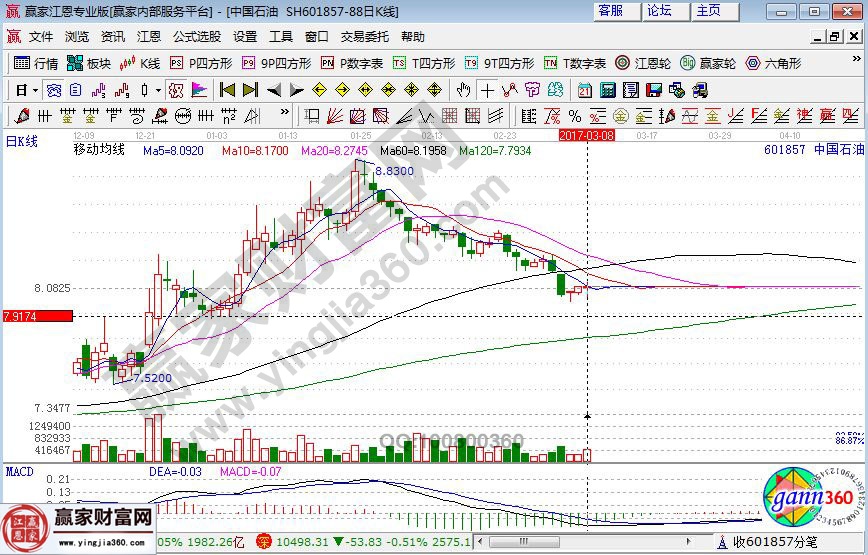Viewport: 868px width, 555px height.
Task: Toggle the 板块 sector view button
Action: 88,63
